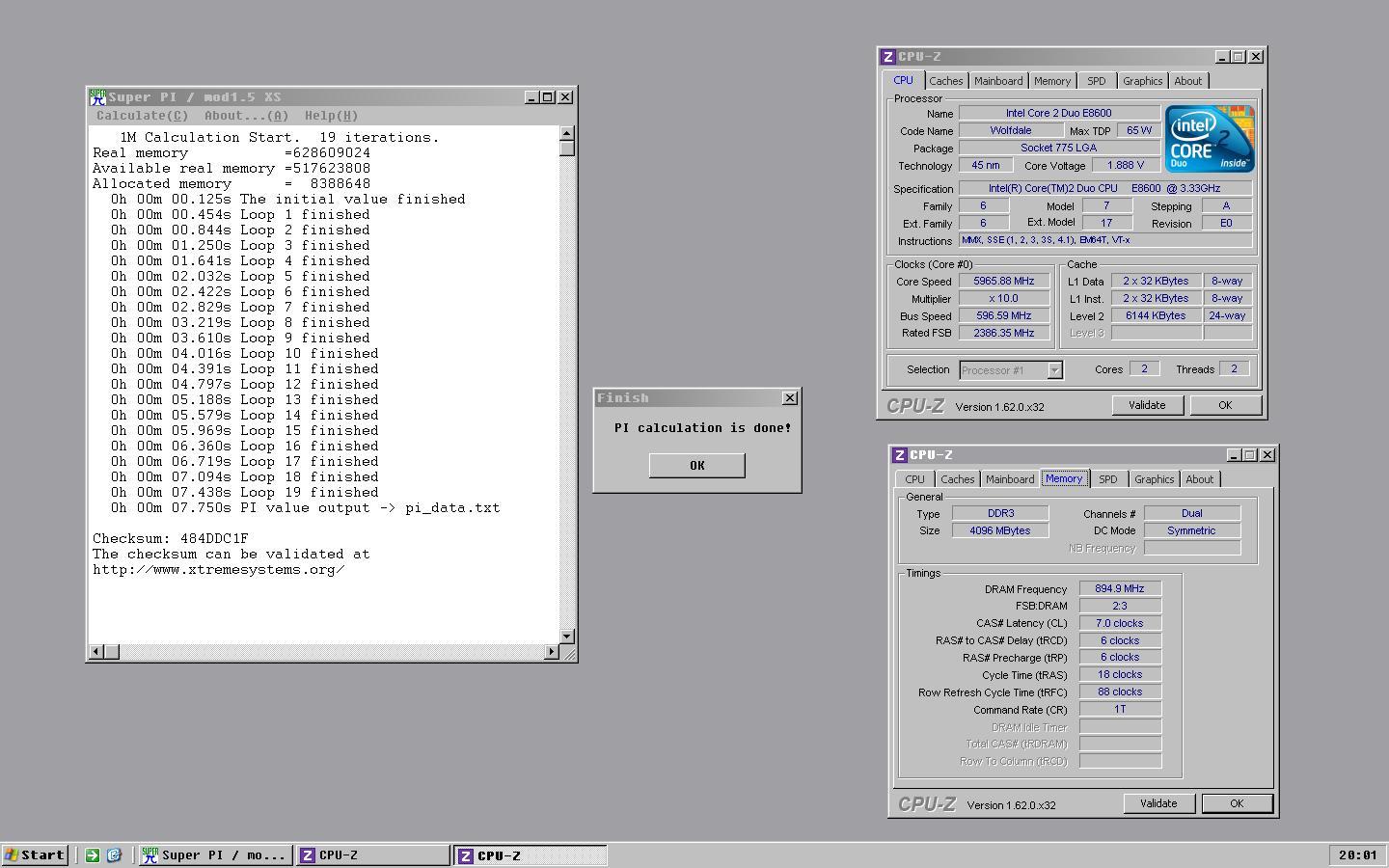
Task: Open the About menu in Super PI
Action: 246,116
